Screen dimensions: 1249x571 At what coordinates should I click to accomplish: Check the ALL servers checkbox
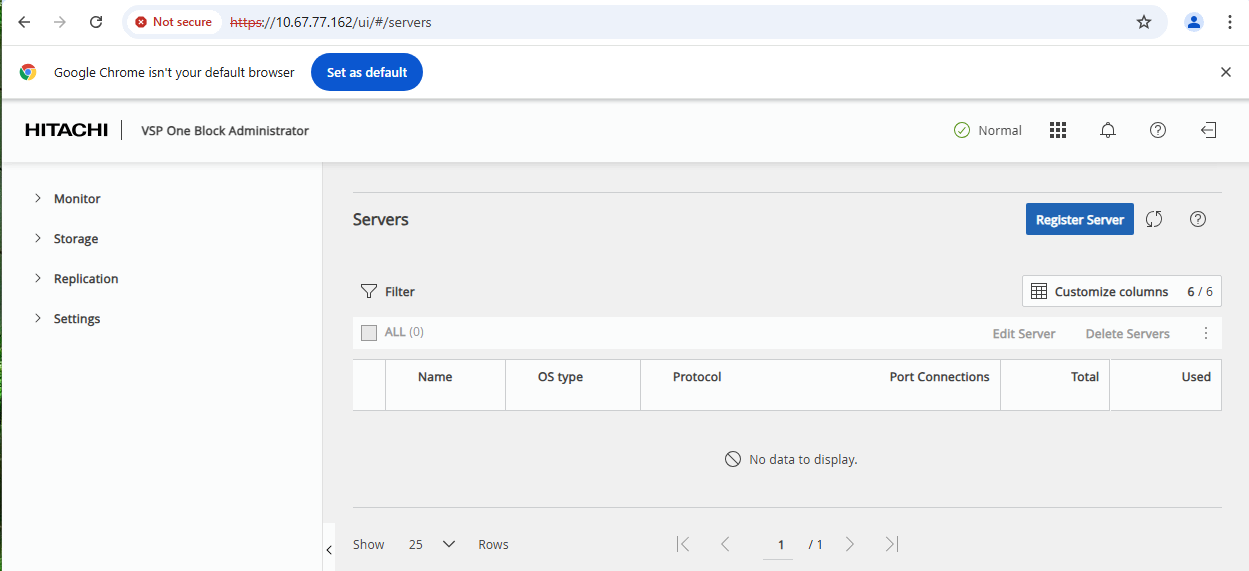369,333
